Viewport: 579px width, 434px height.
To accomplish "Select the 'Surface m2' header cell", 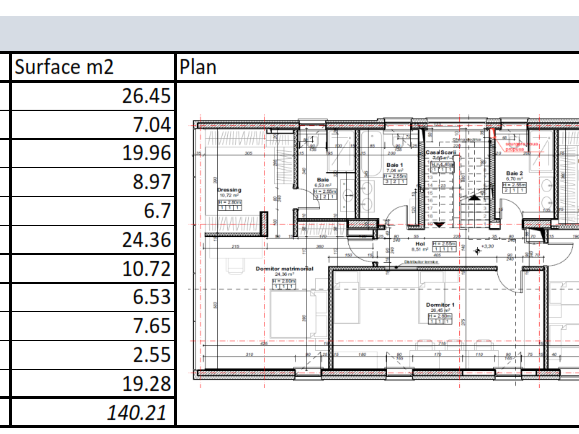I will (93, 67).
